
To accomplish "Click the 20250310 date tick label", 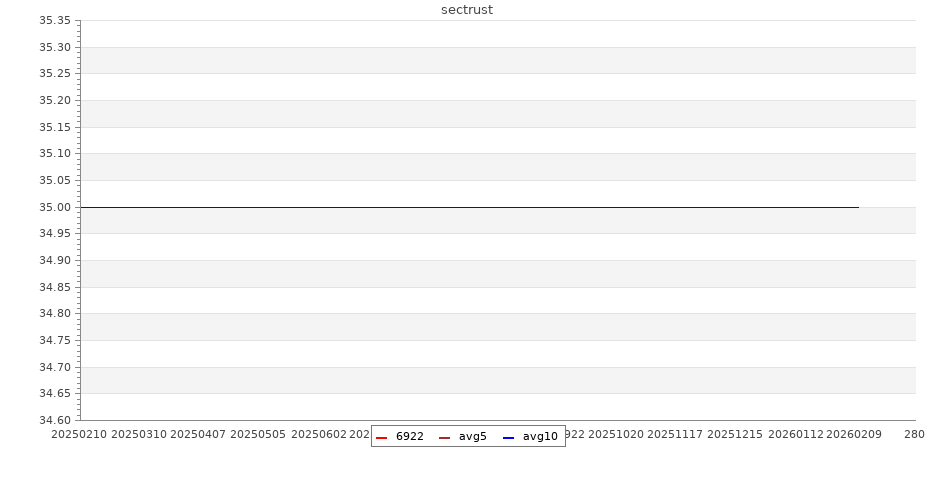I will point(138,435).
